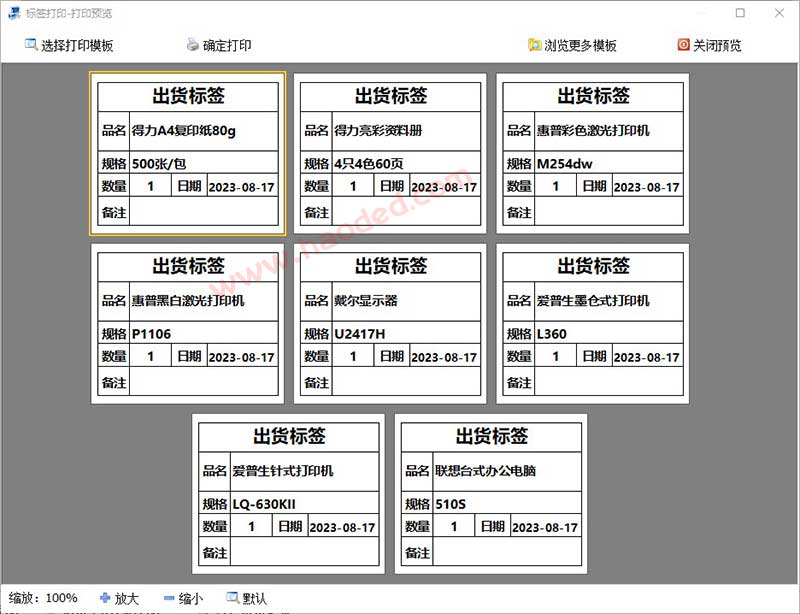Browse more templates via 浏览更多模板
The image size is (800, 614).
click(572, 45)
